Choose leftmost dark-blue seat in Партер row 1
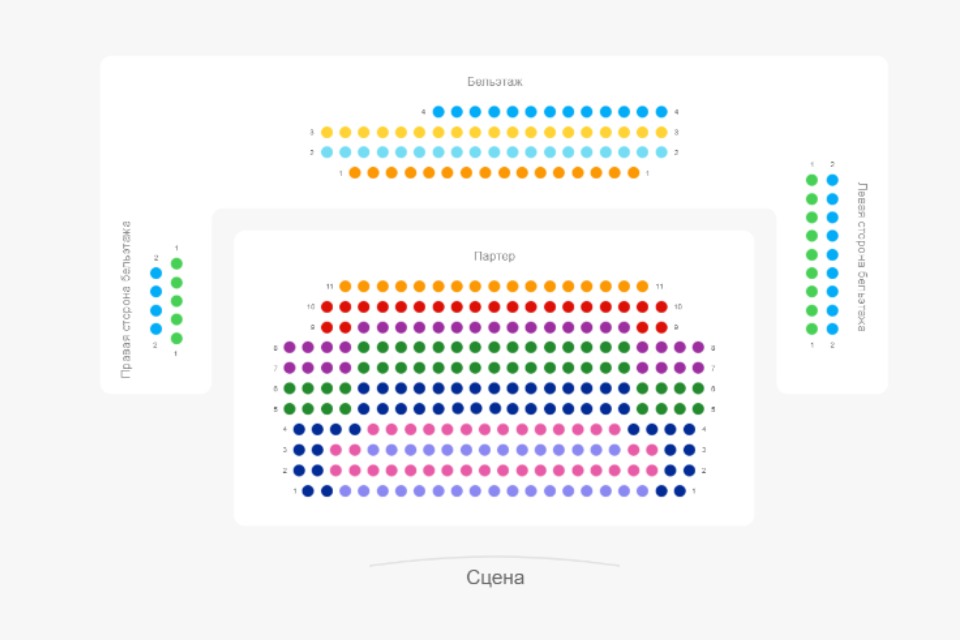This screenshot has width=960, height=640. point(308,491)
